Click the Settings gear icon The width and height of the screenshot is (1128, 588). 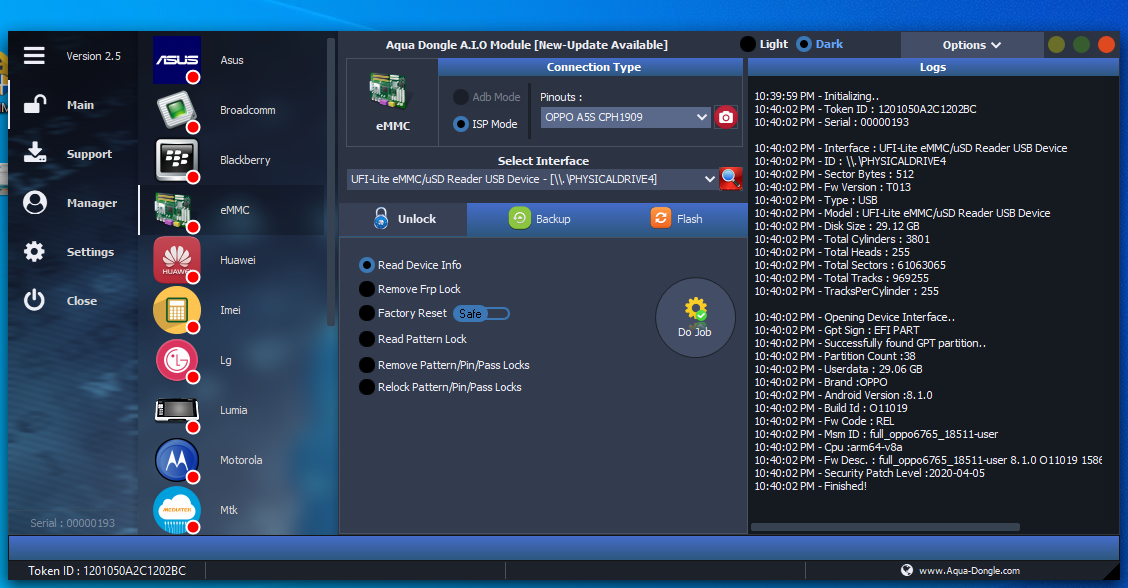pos(34,251)
